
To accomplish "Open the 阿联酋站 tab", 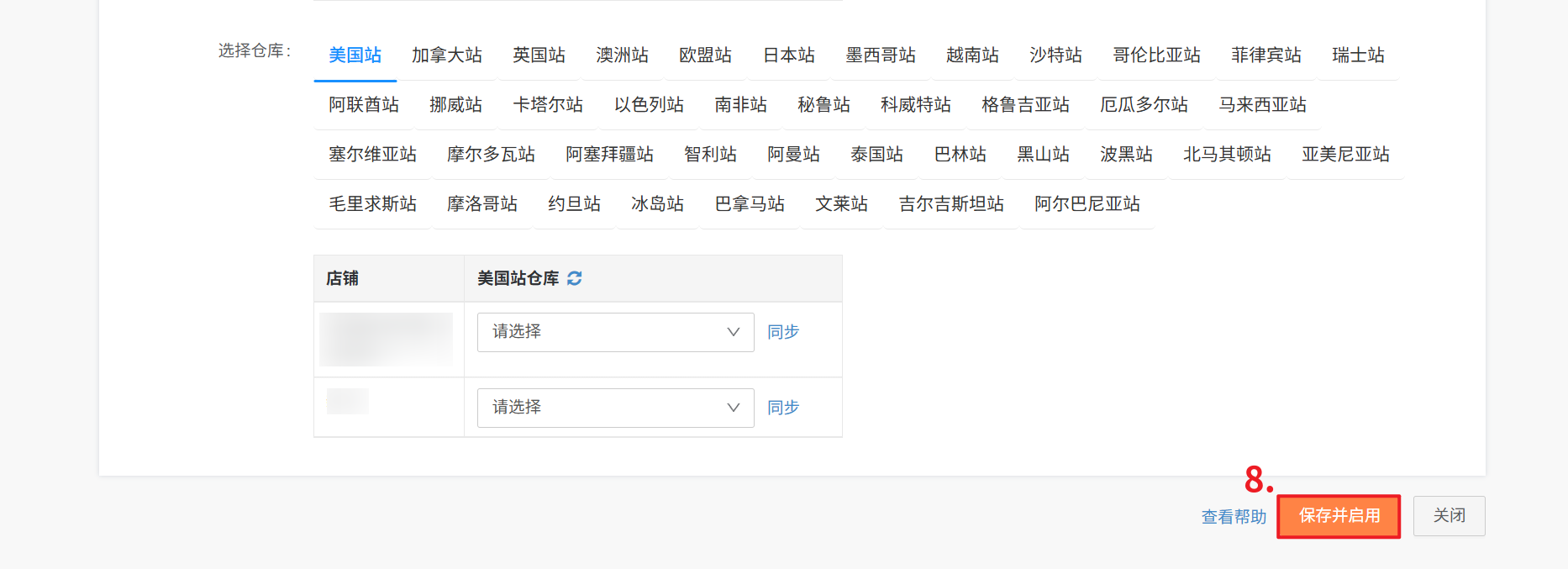I will tap(363, 105).
